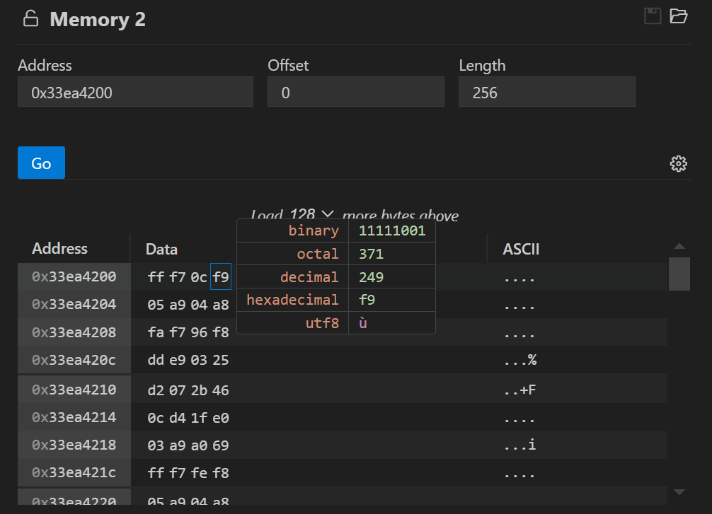
Task: Click the scrollbar up arrow
Action: (x=679, y=247)
